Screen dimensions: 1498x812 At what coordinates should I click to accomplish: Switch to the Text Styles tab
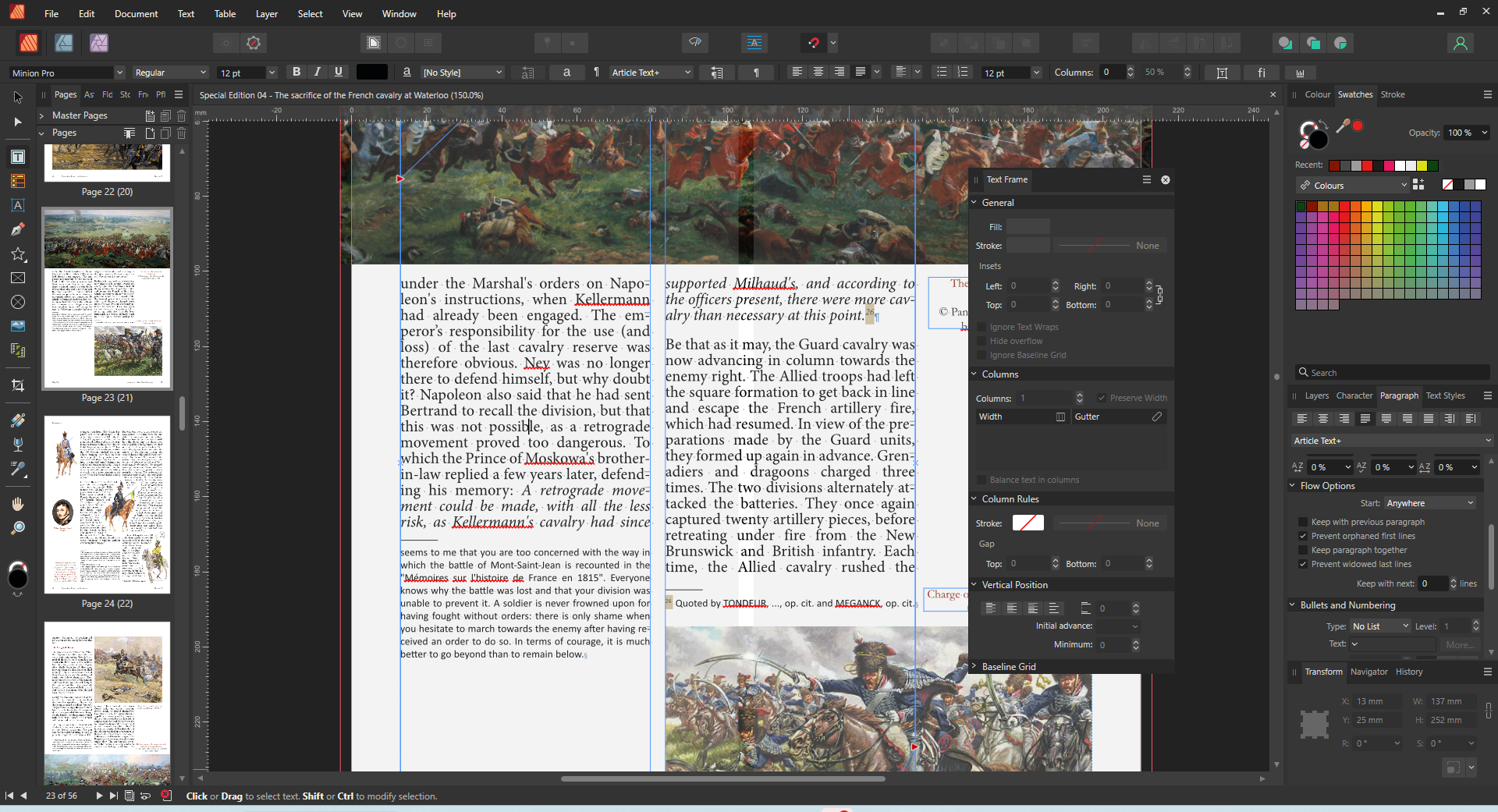point(1445,395)
